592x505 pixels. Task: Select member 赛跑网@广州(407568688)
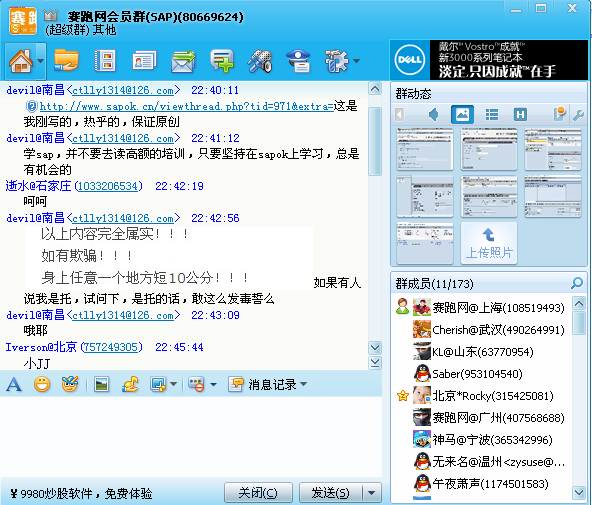pyautogui.click(x=481, y=417)
